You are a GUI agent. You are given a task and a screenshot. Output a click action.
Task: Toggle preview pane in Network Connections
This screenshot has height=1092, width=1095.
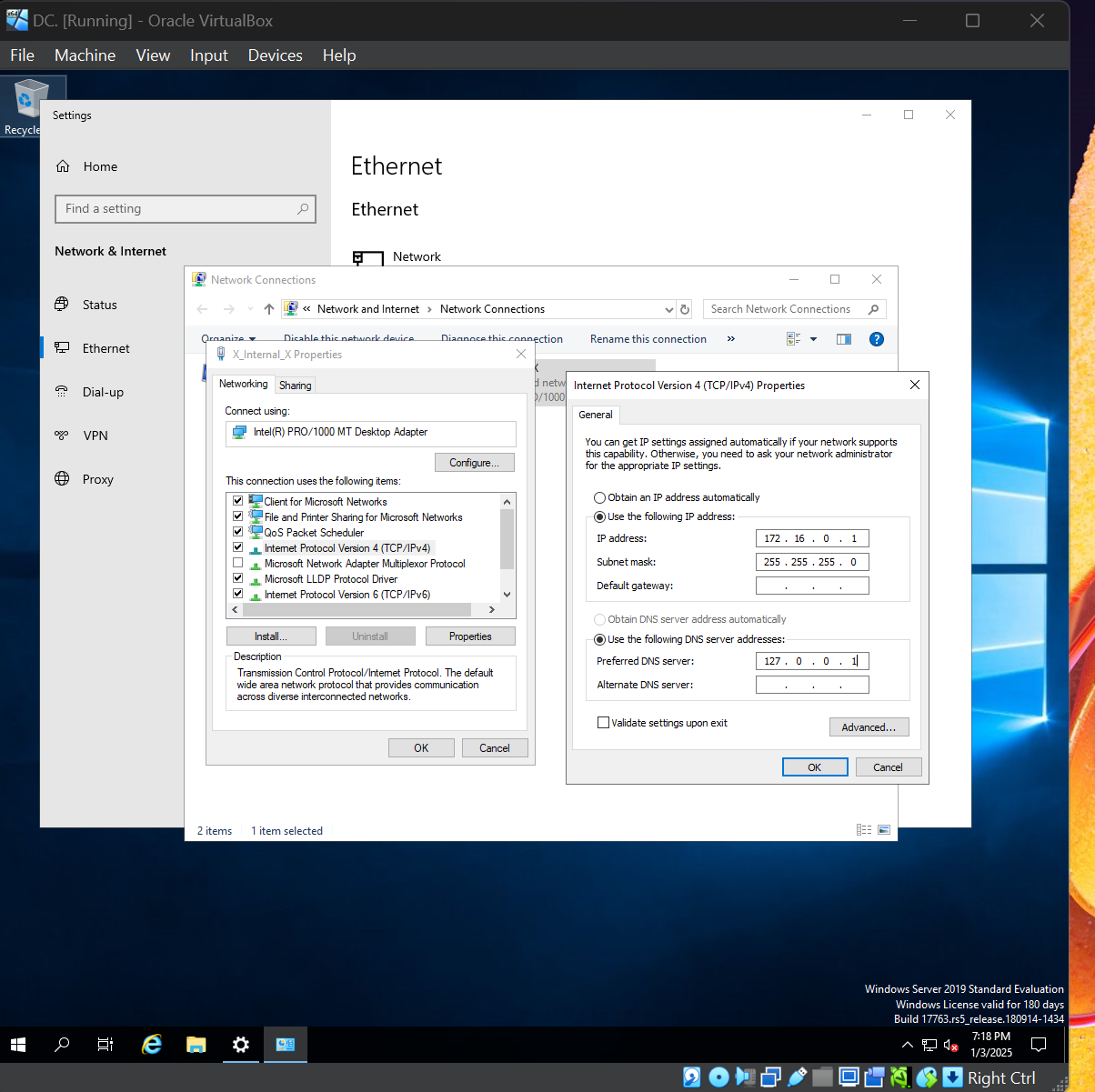[x=844, y=339]
